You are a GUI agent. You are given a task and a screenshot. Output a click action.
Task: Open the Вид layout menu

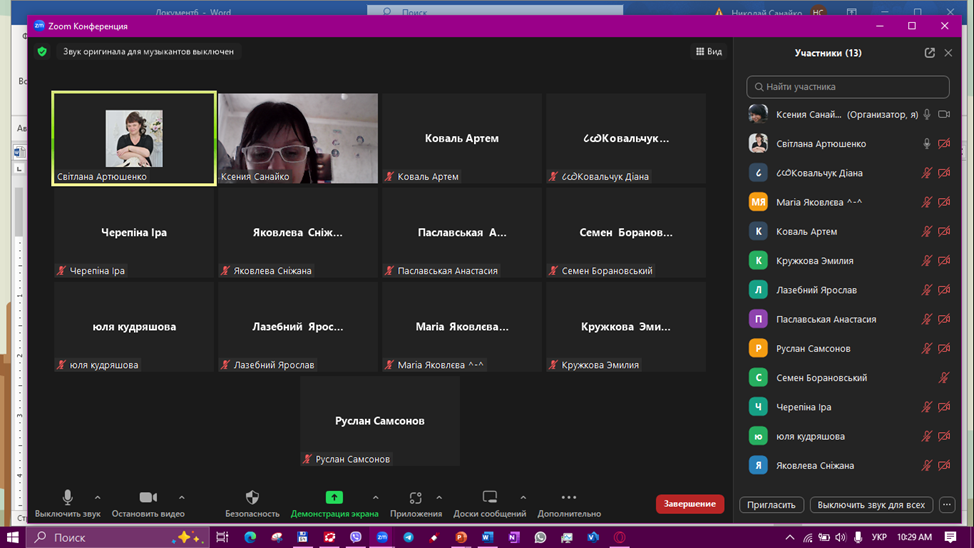(709, 52)
